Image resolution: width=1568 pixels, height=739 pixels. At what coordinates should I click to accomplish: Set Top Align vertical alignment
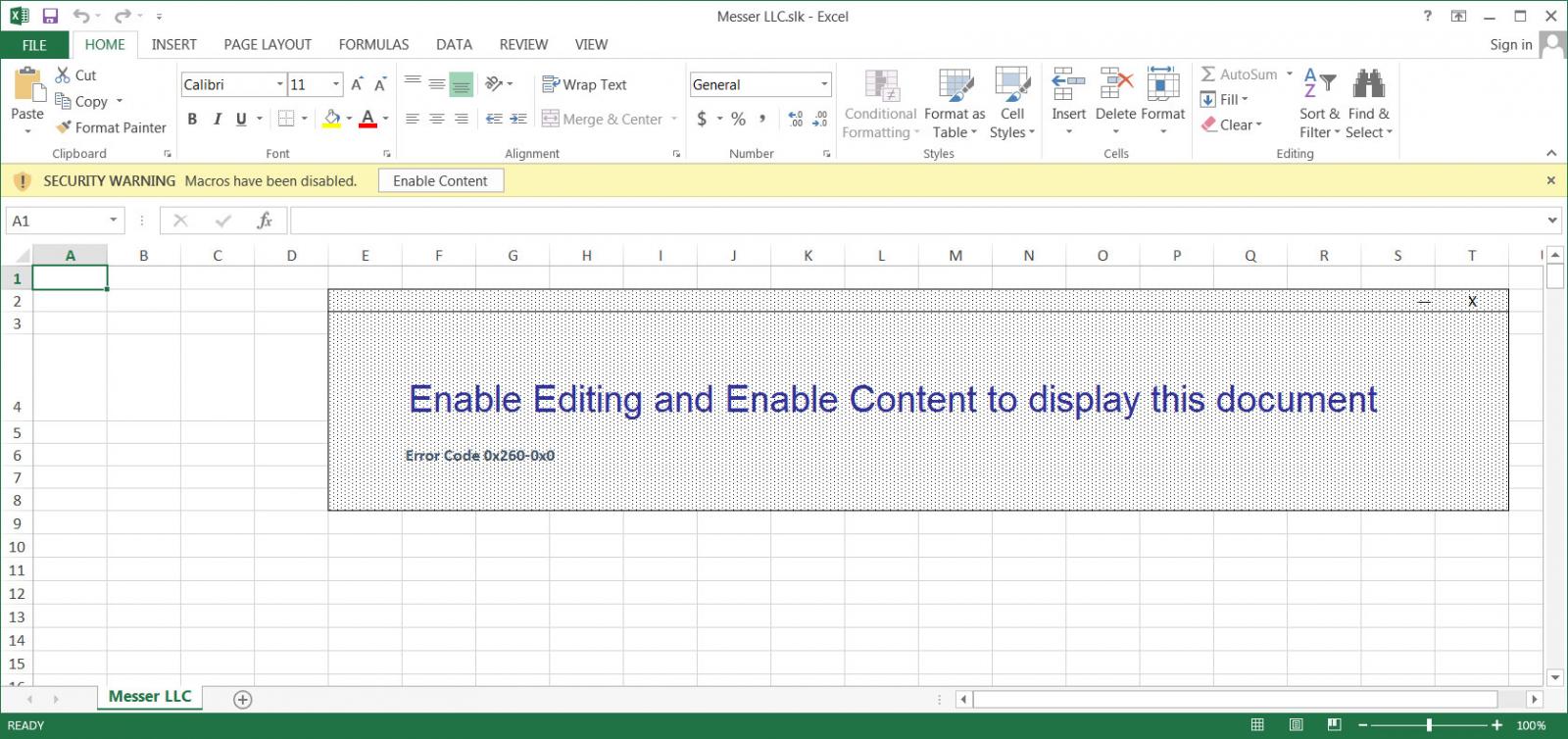pyautogui.click(x=413, y=83)
